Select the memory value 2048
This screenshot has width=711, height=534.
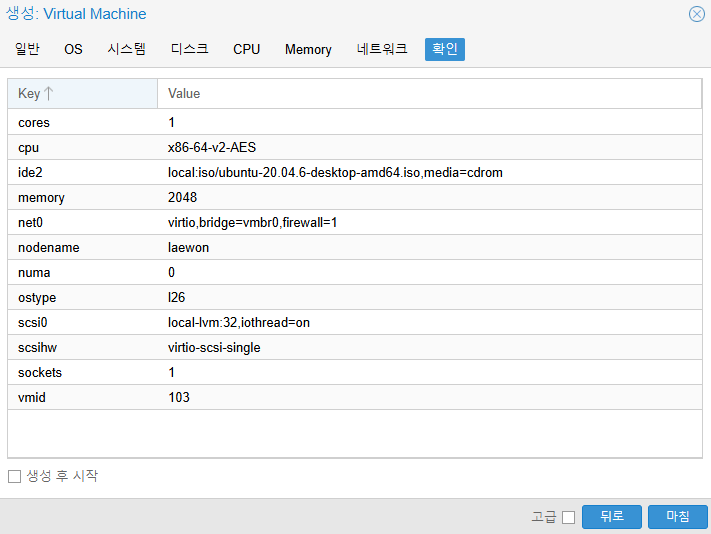point(182,198)
